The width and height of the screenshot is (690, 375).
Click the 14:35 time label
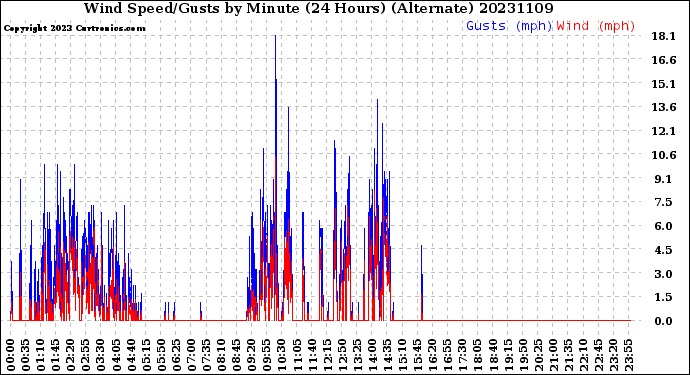[388, 355]
